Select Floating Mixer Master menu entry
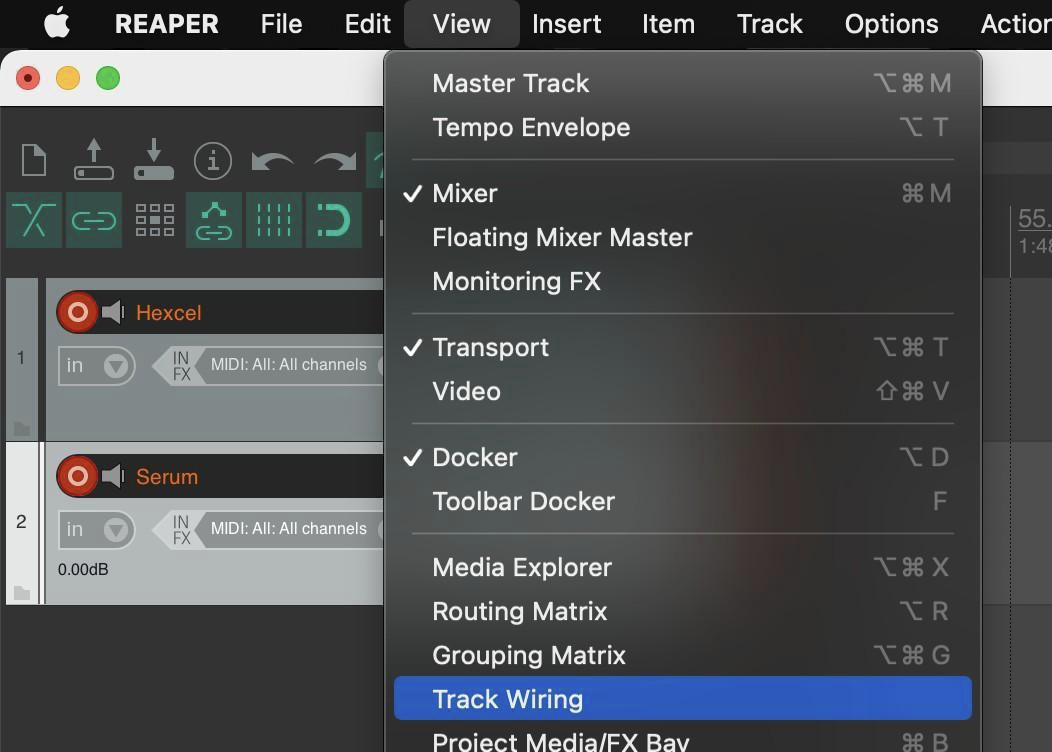This screenshot has height=752, width=1052. 683,237
